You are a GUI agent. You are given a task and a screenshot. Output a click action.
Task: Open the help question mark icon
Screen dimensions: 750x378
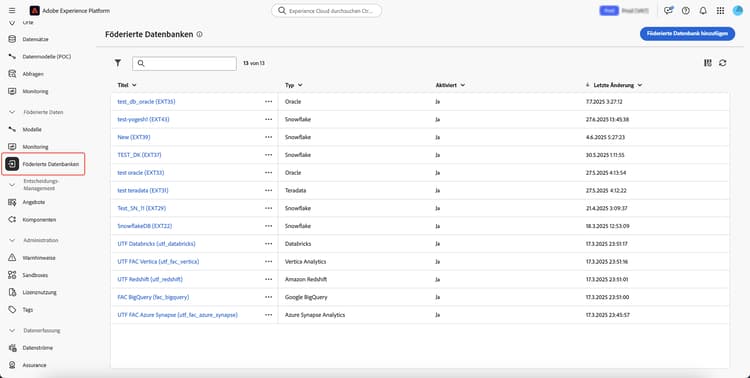tap(686, 11)
